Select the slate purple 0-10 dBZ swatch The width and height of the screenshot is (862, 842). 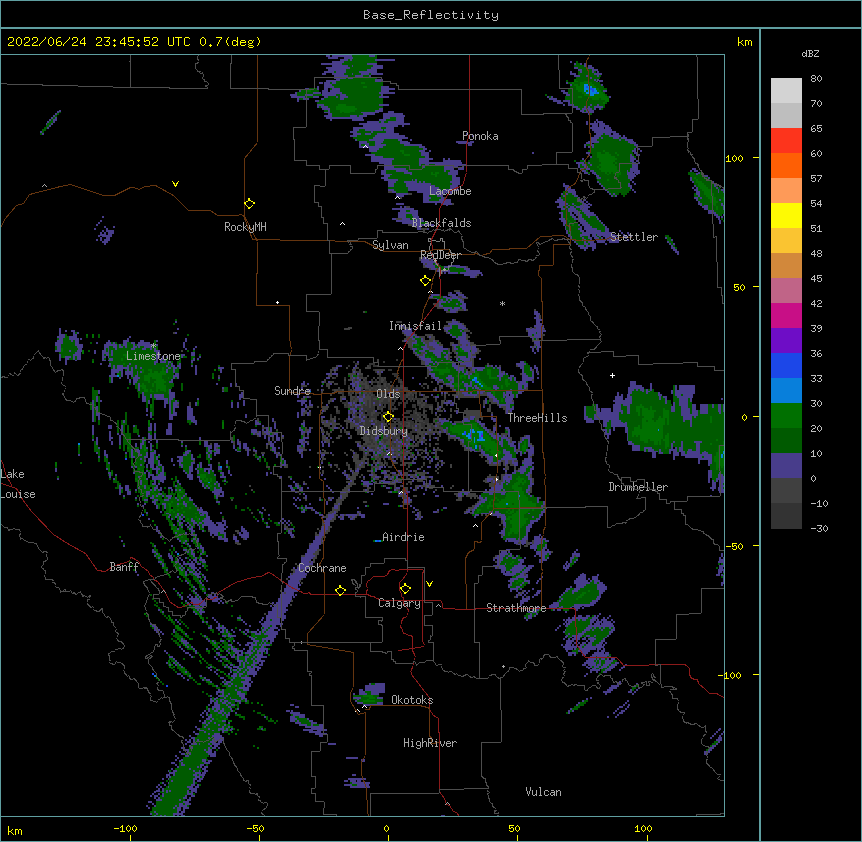tap(786, 466)
